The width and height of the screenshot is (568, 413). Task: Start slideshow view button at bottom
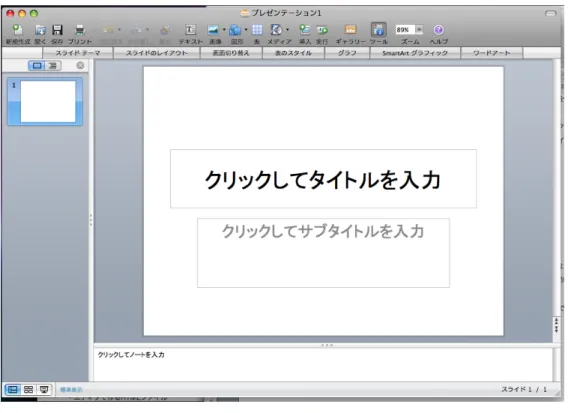[x=44, y=390]
